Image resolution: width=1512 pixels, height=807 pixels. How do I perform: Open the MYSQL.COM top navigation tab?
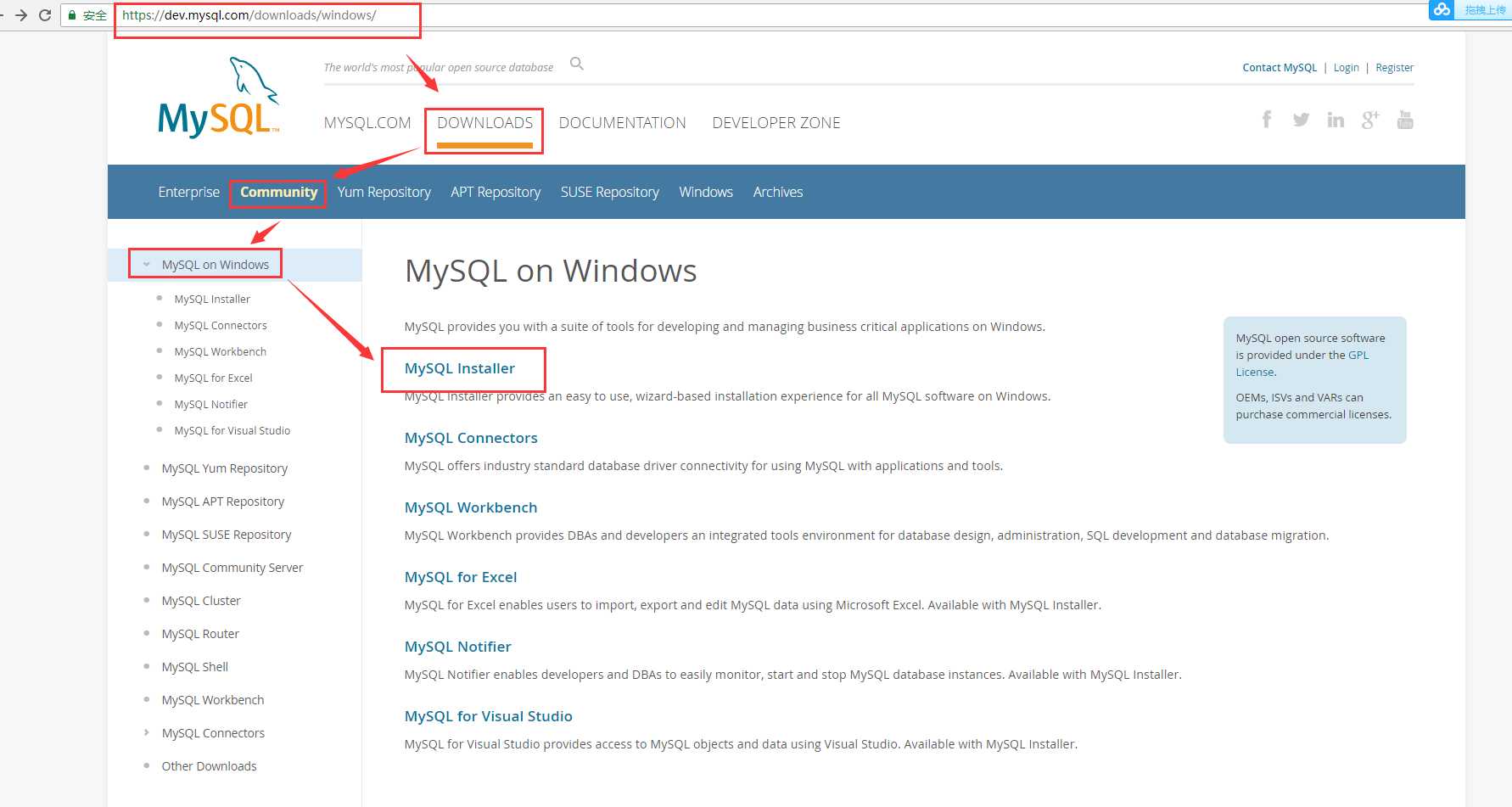click(x=367, y=123)
